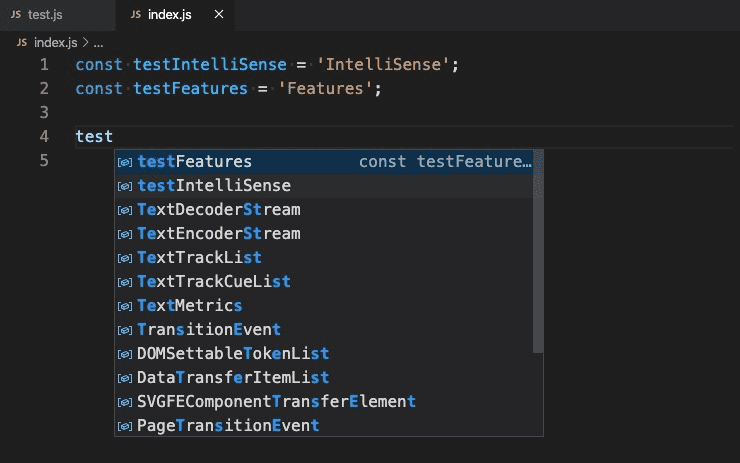Click the variable icon beside testFeatures suggestion
This screenshot has height=463, width=740.
point(125,162)
